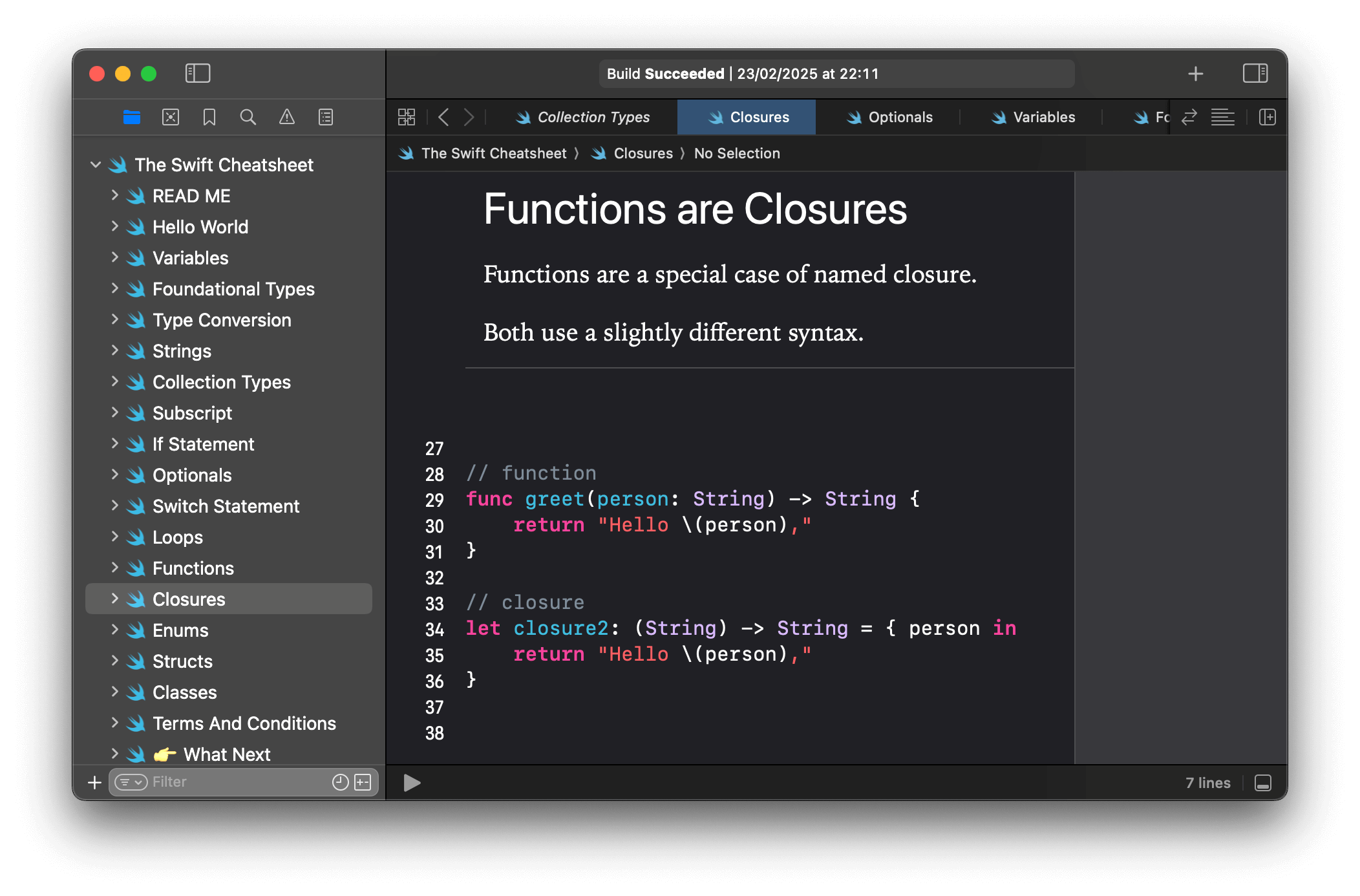Open the Find navigator magnifying glass
The image size is (1360, 896).
click(x=248, y=117)
